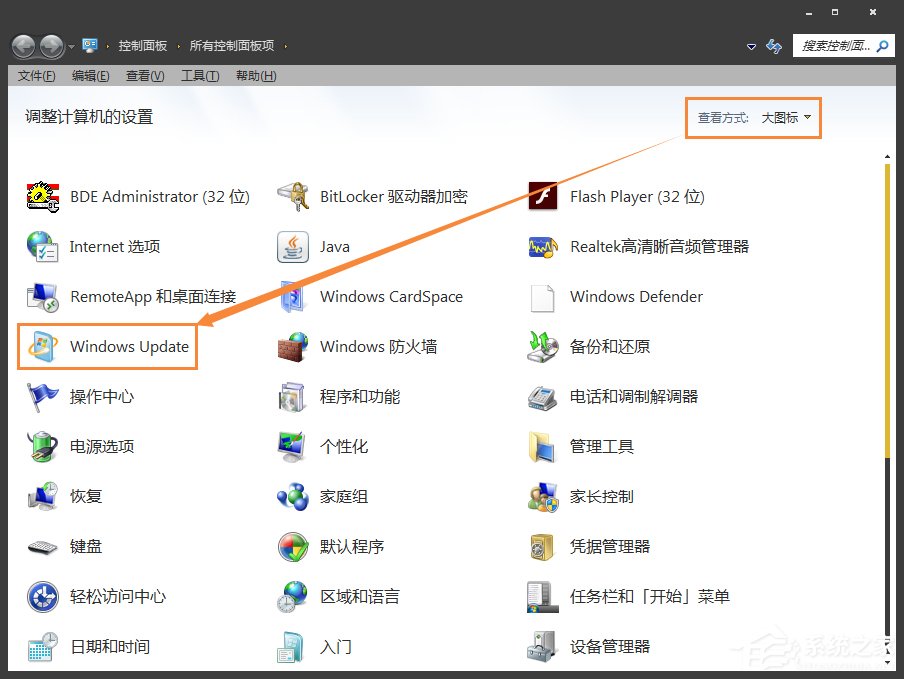Image resolution: width=904 pixels, height=679 pixels.
Task: Open 电源选项 settings
Action: [x=100, y=446]
